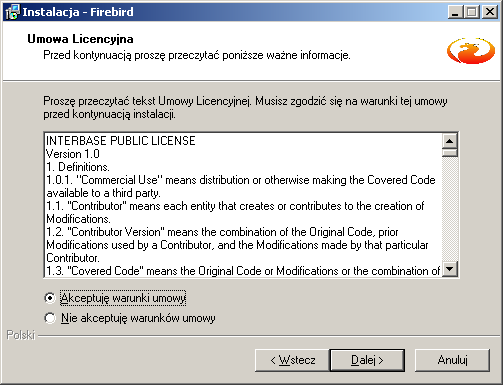Viewport: 503px width, 385px height.
Task: Click the "Polski" language label
Action: click(x=21, y=335)
